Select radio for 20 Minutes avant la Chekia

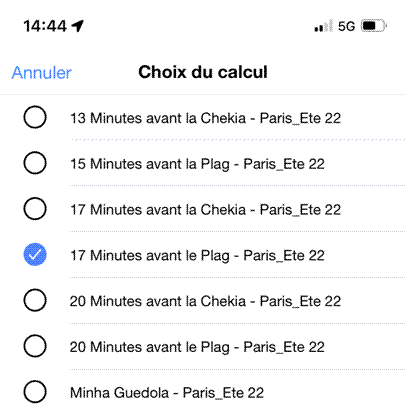(x=35, y=300)
